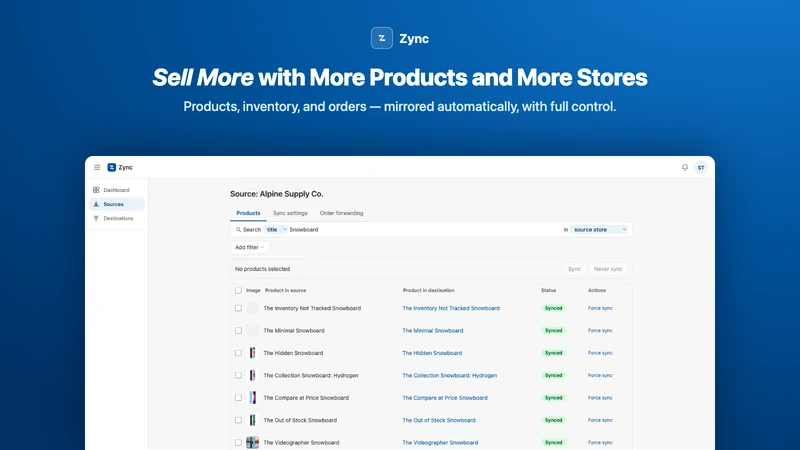
Task: Open destination link The Hidden Snowboard
Action: pyautogui.click(x=432, y=353)
